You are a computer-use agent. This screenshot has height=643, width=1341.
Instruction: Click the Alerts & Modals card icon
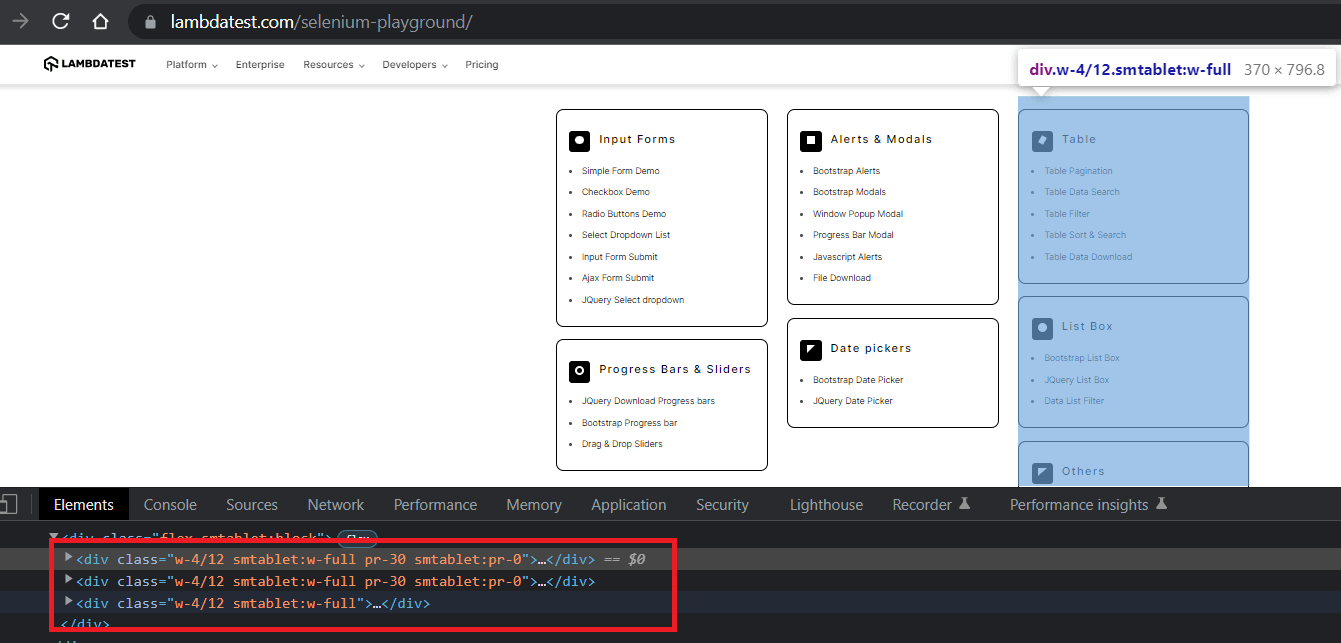pyautogui.click(x=811, y=141)
